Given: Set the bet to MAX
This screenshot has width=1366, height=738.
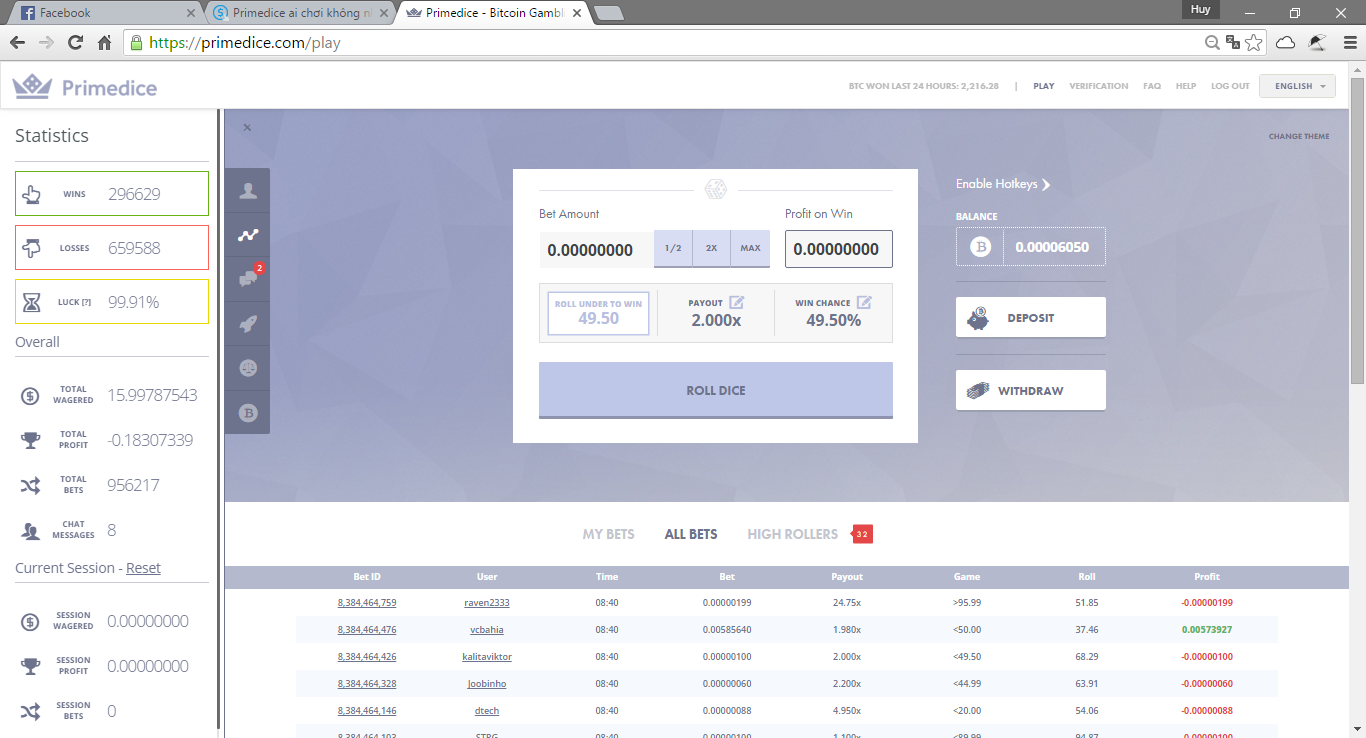Looking at the screenshot, I should [x=750, y=248].
